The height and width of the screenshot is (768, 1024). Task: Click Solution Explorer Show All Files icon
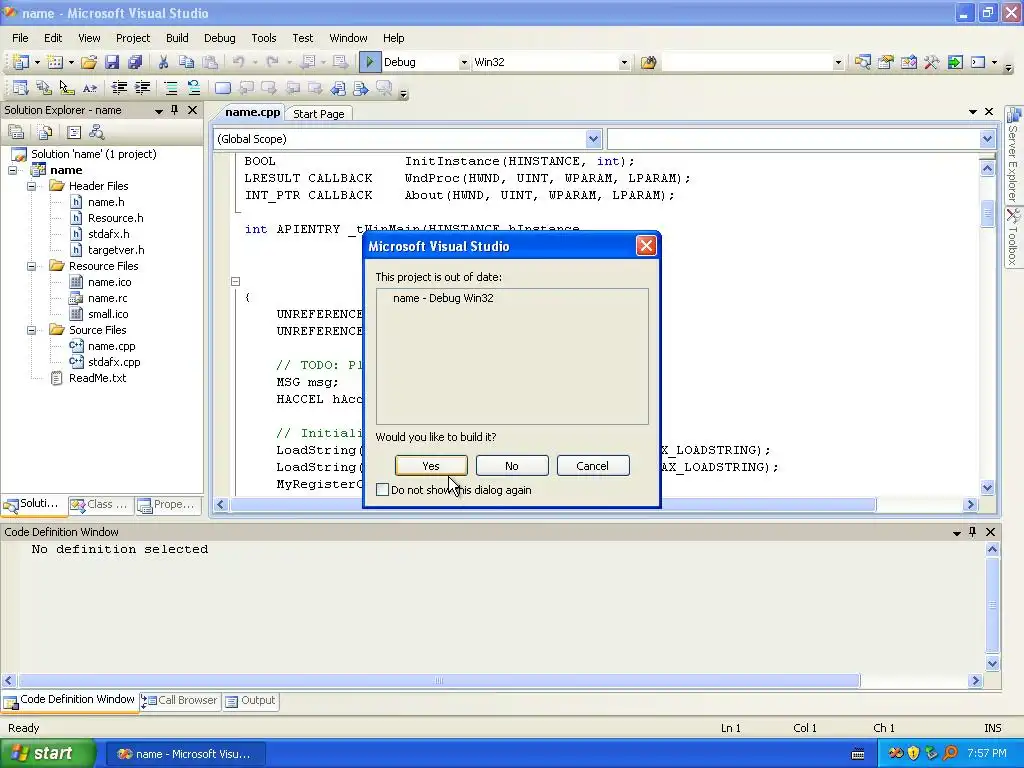(x=44, y=133)
